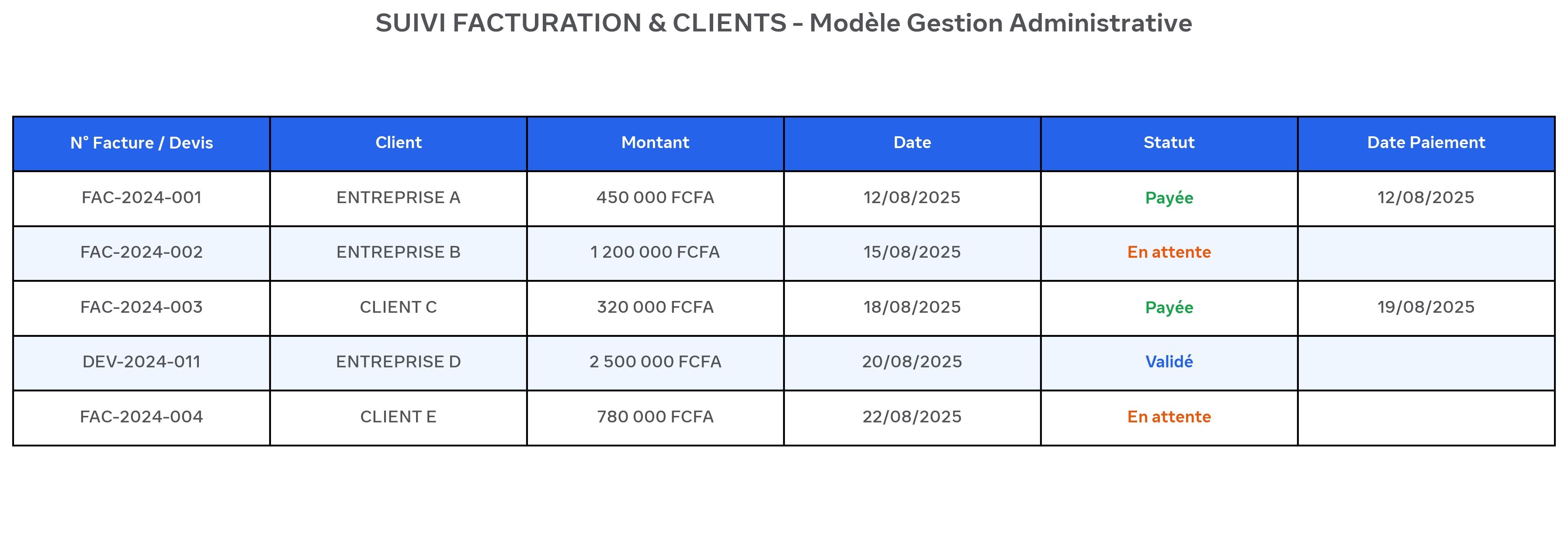Select the CLIENT E cell

(x=398, y=417)
